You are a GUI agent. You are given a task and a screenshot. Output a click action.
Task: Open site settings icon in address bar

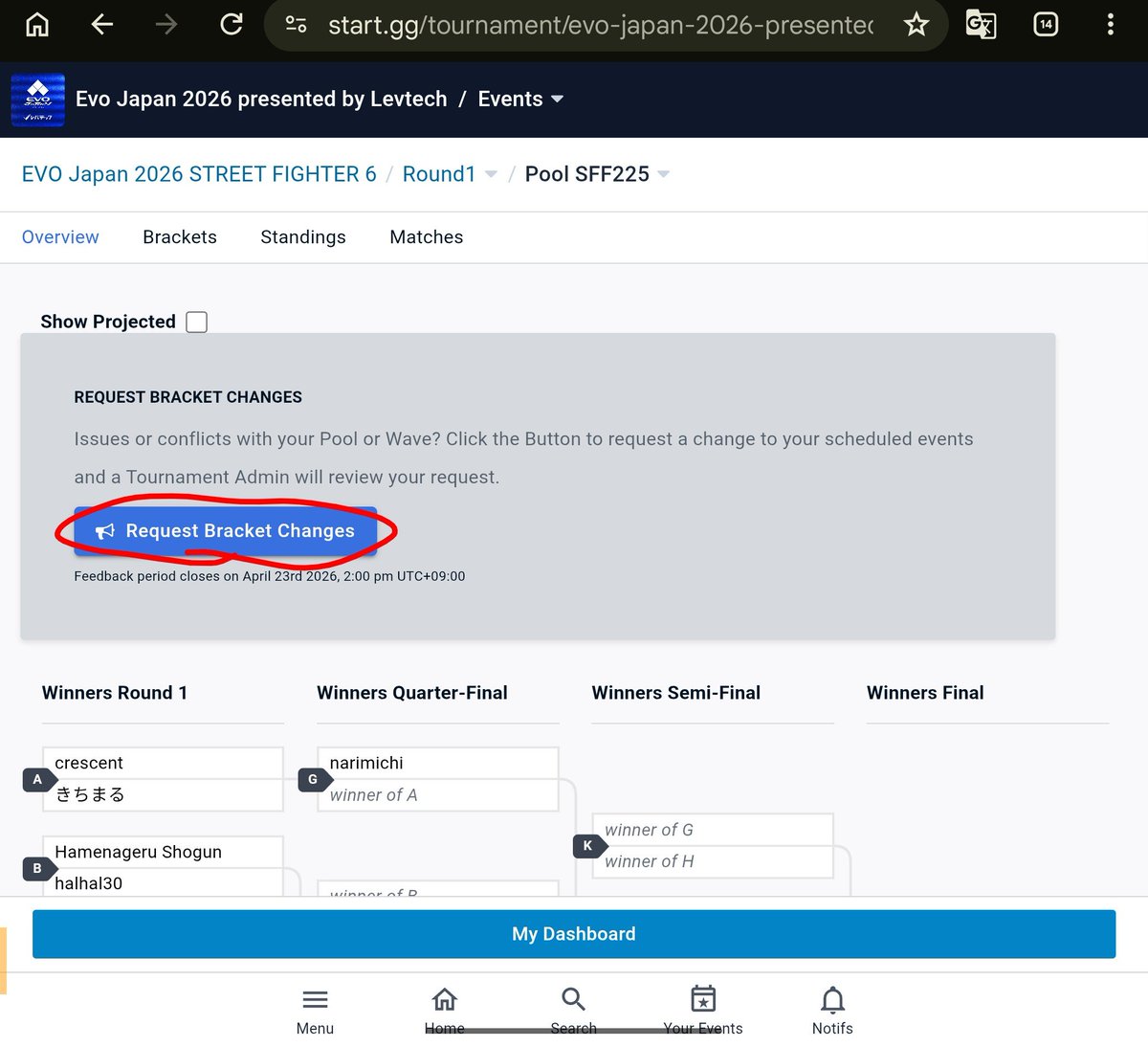tap(297, 24)
